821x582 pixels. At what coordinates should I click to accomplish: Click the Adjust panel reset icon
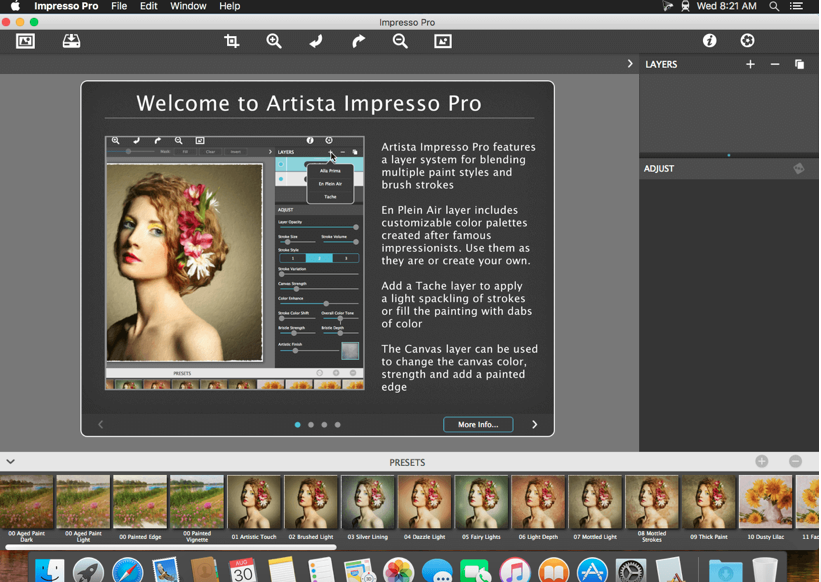coord(798,169)
